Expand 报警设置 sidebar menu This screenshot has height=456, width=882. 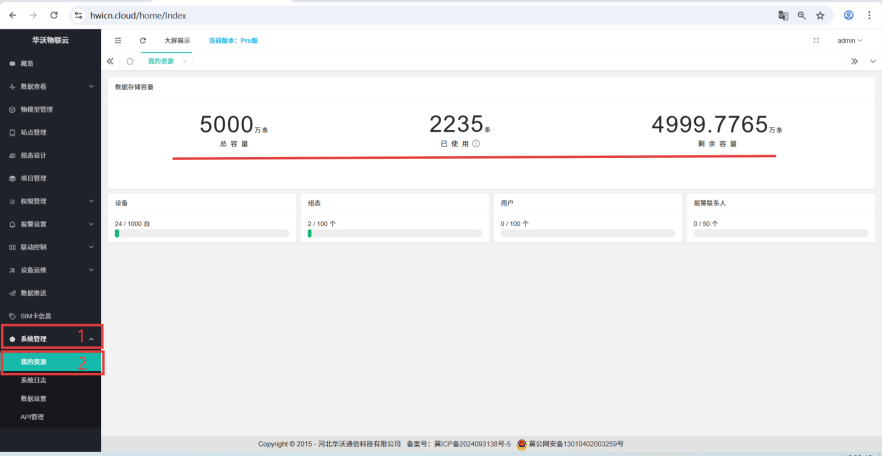[x=50, y=224]
